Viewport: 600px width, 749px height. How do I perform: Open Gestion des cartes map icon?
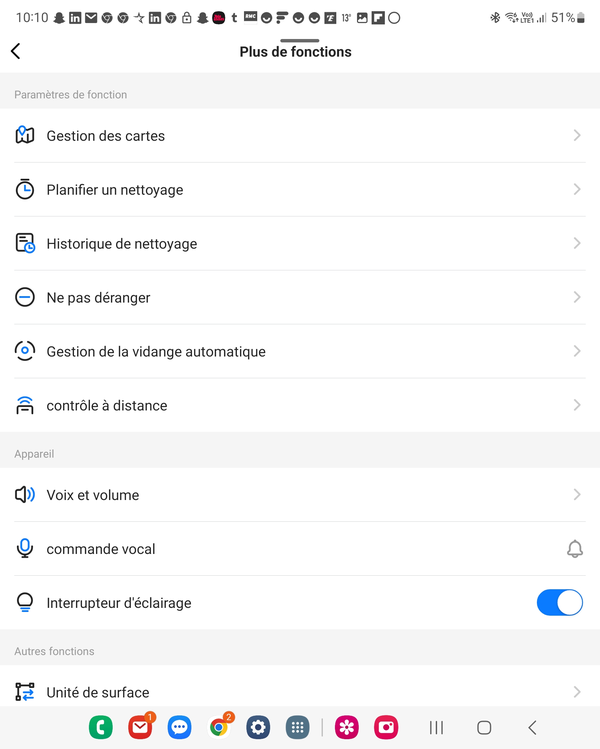pos(25,135)
